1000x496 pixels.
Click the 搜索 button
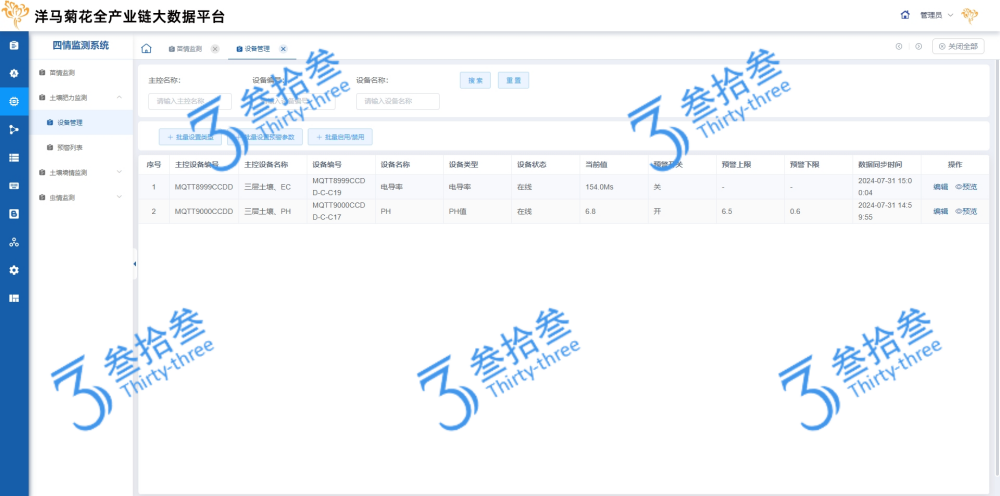pyautogui.click(x=475, y=80)
